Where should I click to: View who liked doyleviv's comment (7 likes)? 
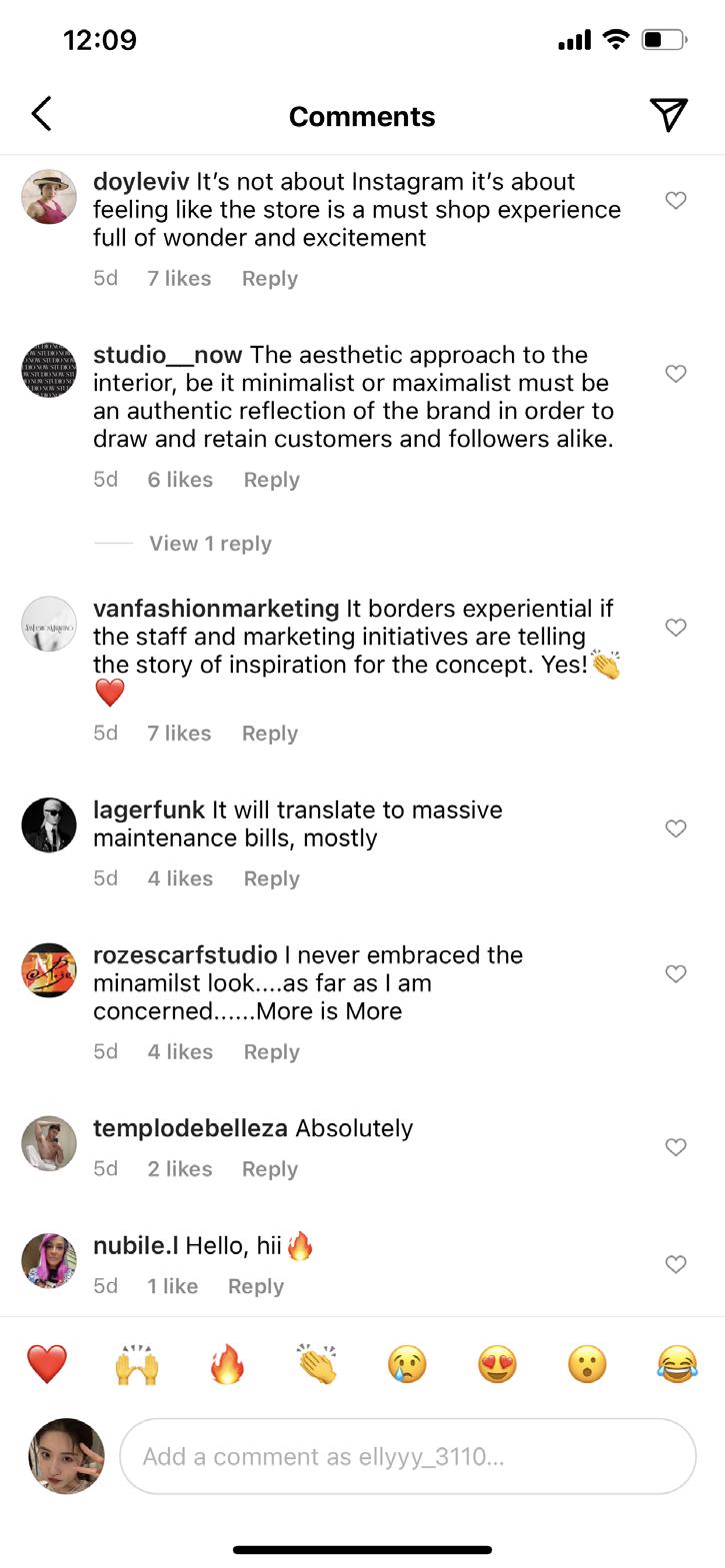[x=179, y=279]
